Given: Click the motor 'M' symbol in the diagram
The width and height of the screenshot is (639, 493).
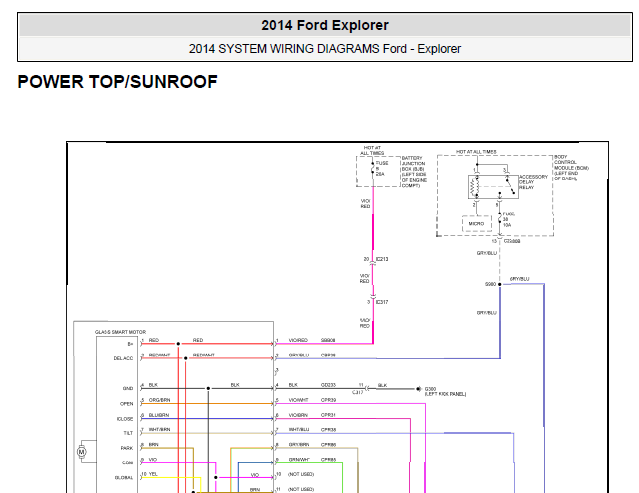Looking at the screenshot, I should pyautogui.click(x=82, y=452).
